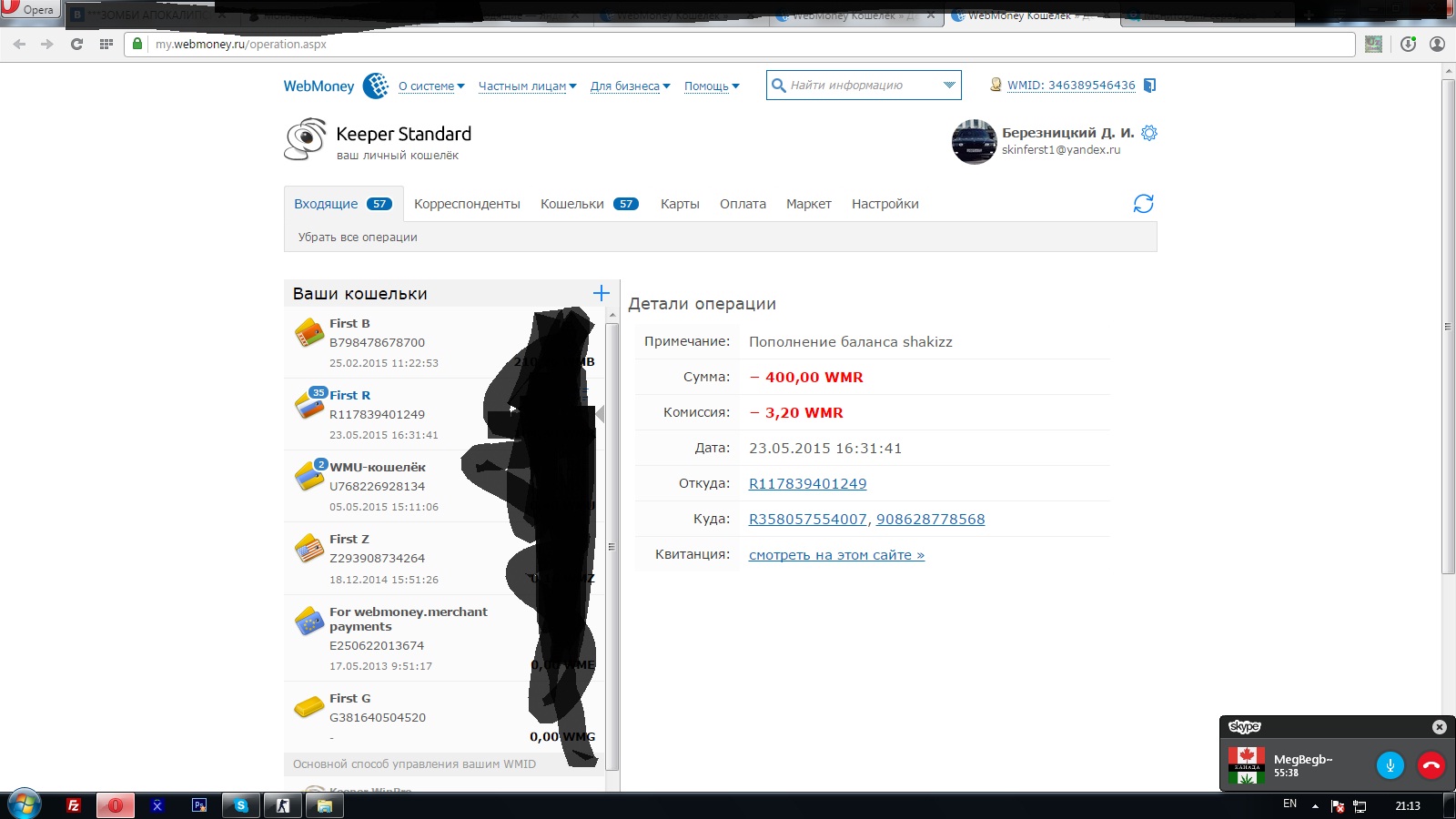
Task: Open Skype from taskbar
Action: 241,805
